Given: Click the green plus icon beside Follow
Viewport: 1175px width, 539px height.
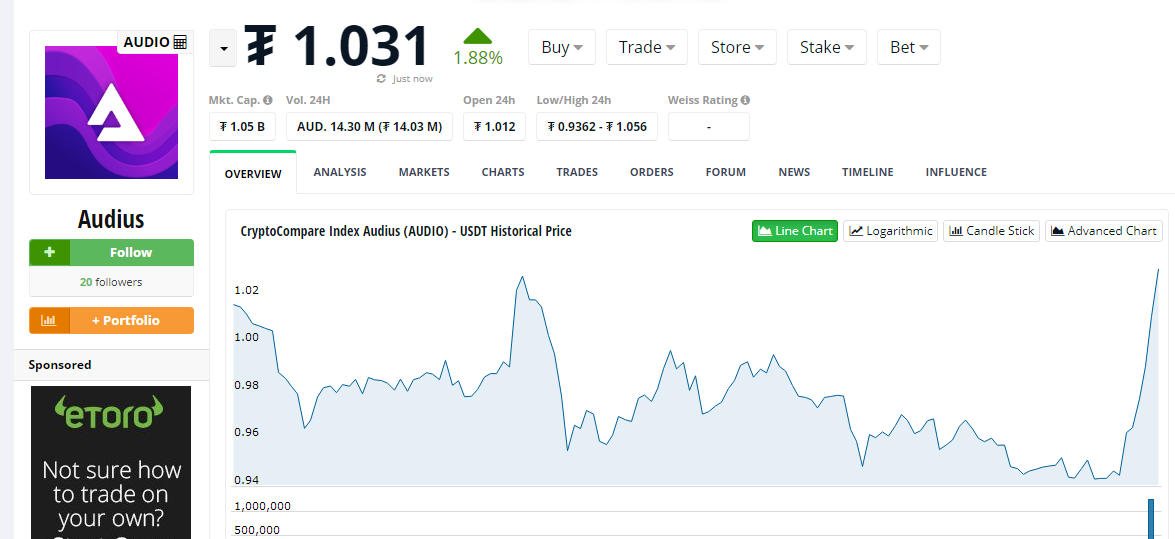Looking at the screenshot, I should click(49, 253).
